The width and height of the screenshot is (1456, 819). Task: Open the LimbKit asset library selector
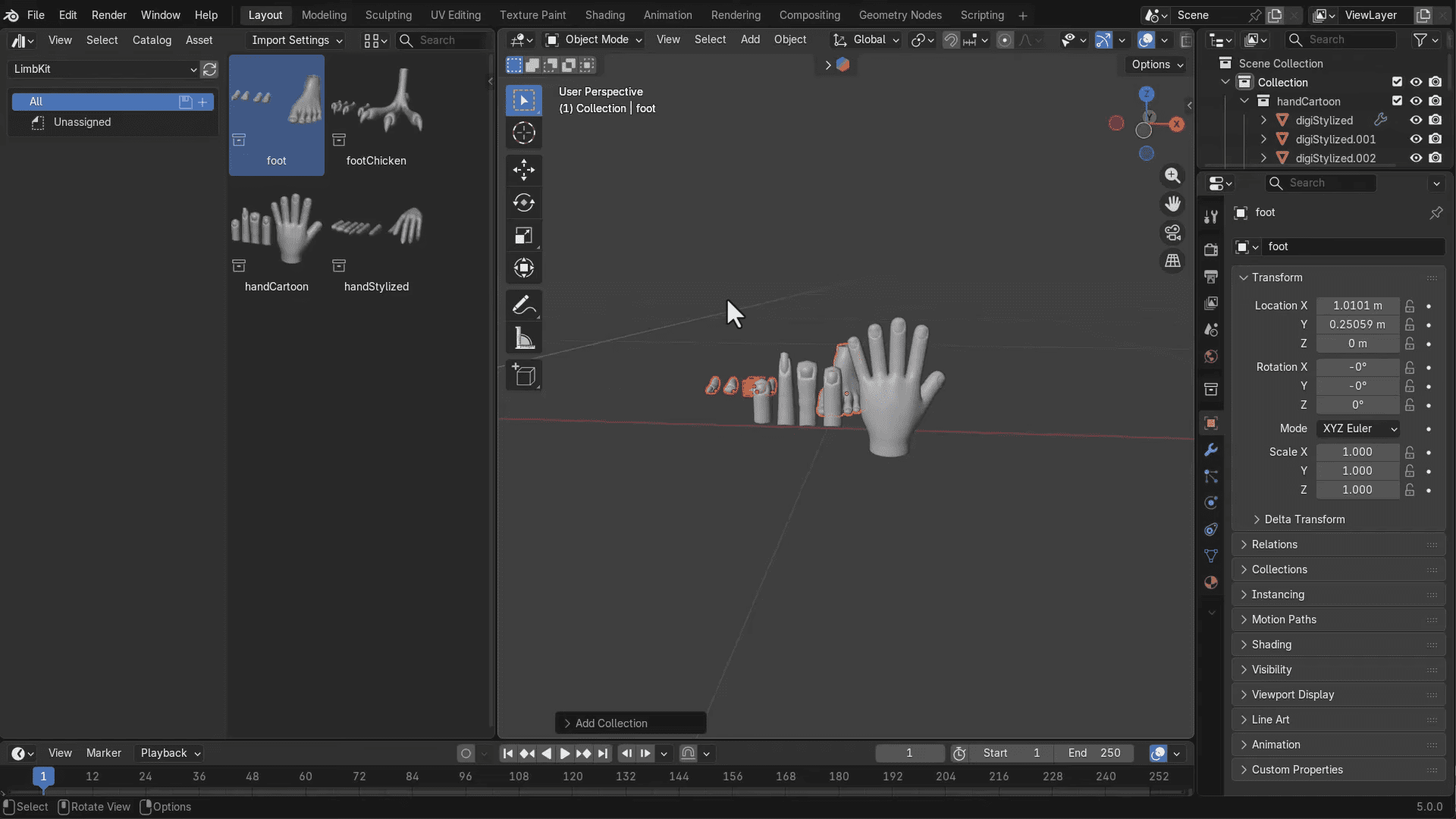104,69
